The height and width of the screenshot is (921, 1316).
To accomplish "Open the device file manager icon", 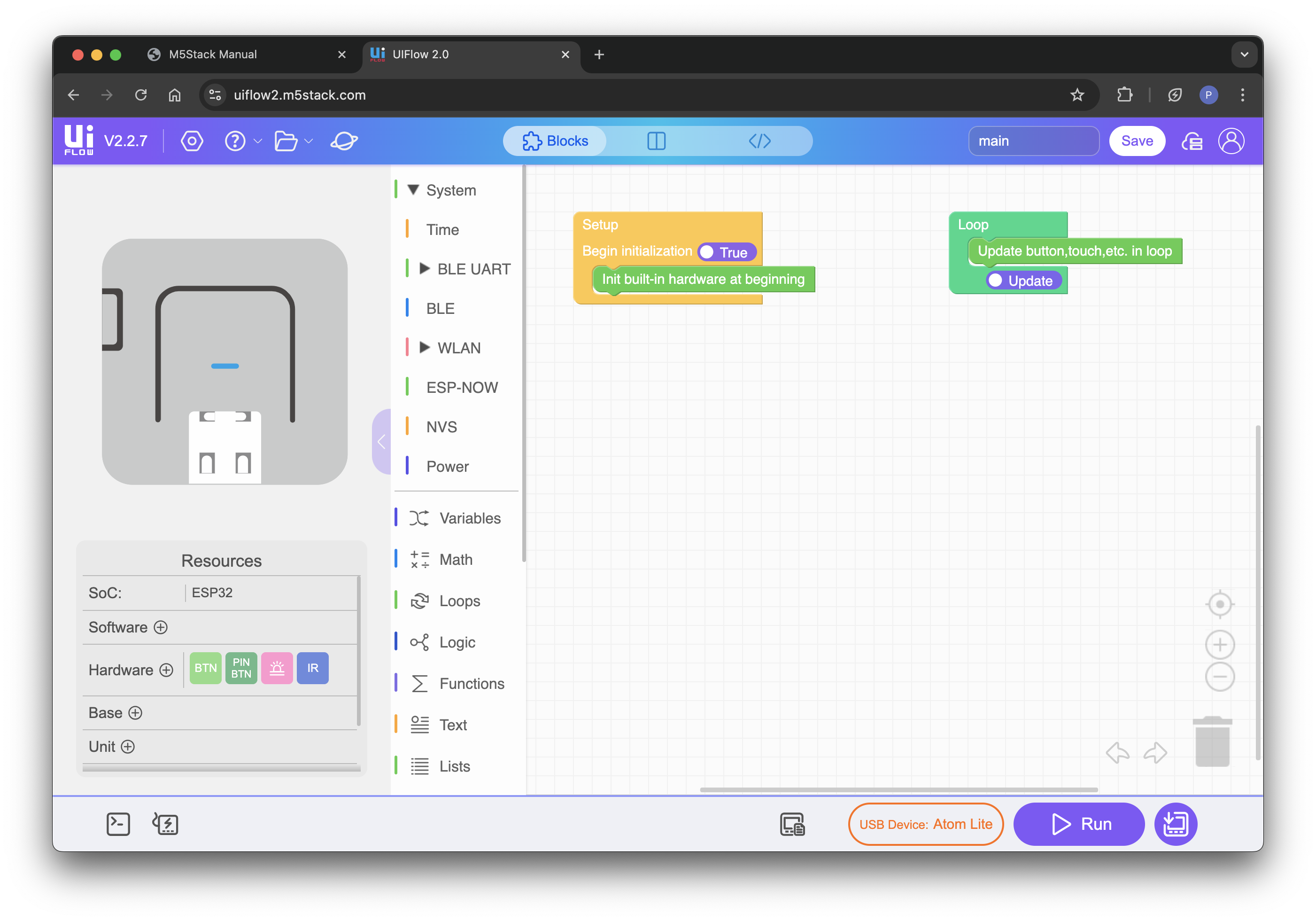I will coord(793,825).
